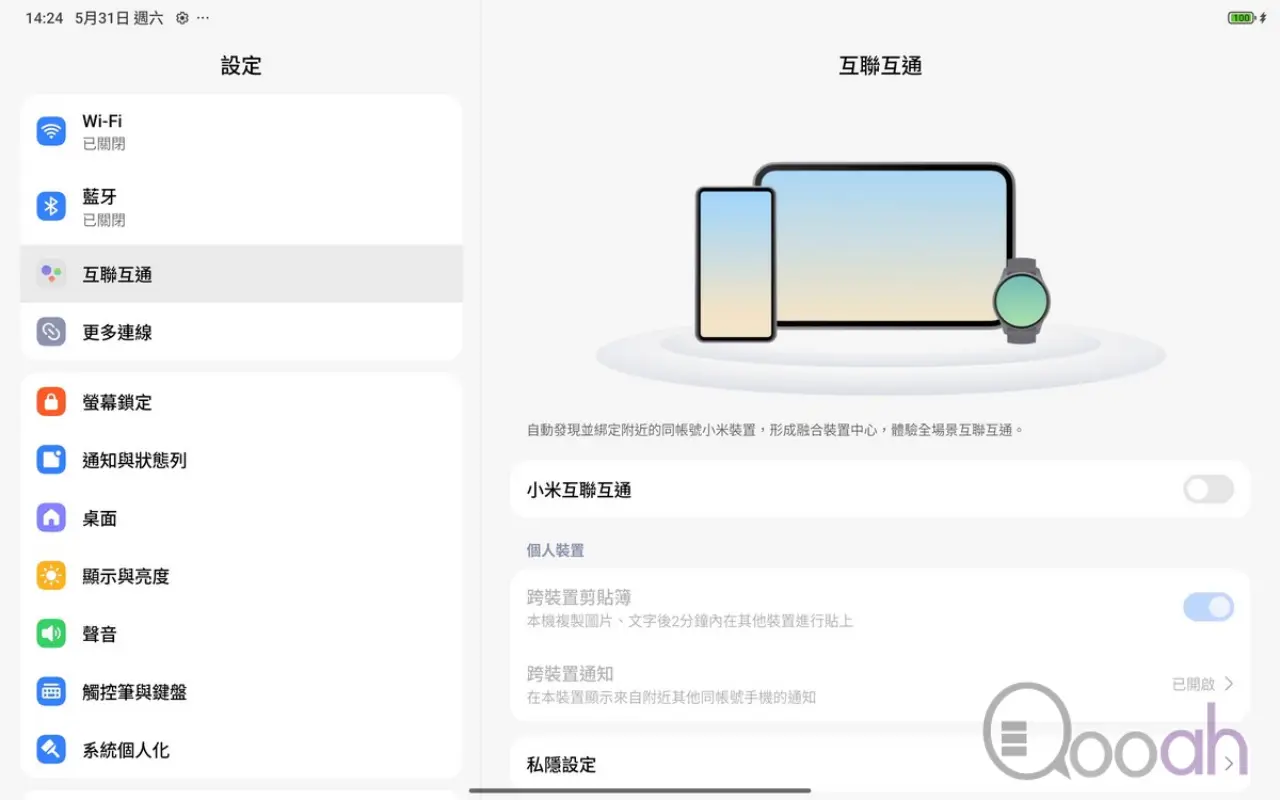Image resolution: width=1280 pixels, height=800 pixels.
Task: Tap the 小米互聯互通 label text
Action: pyautogui.click(x=579, y=490)
